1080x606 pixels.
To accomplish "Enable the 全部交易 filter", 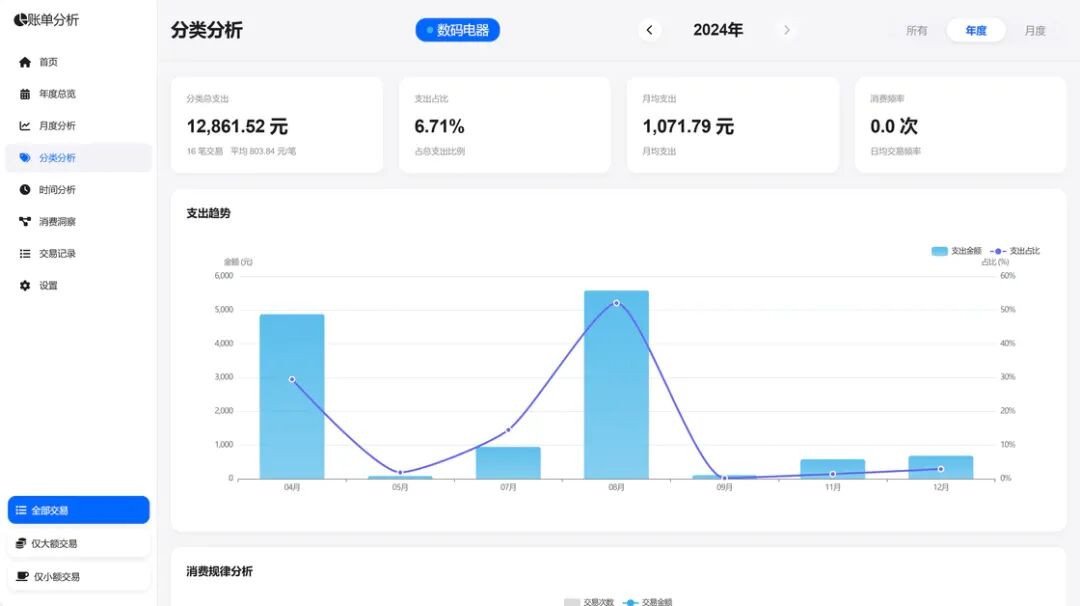I will pos(79,510).
